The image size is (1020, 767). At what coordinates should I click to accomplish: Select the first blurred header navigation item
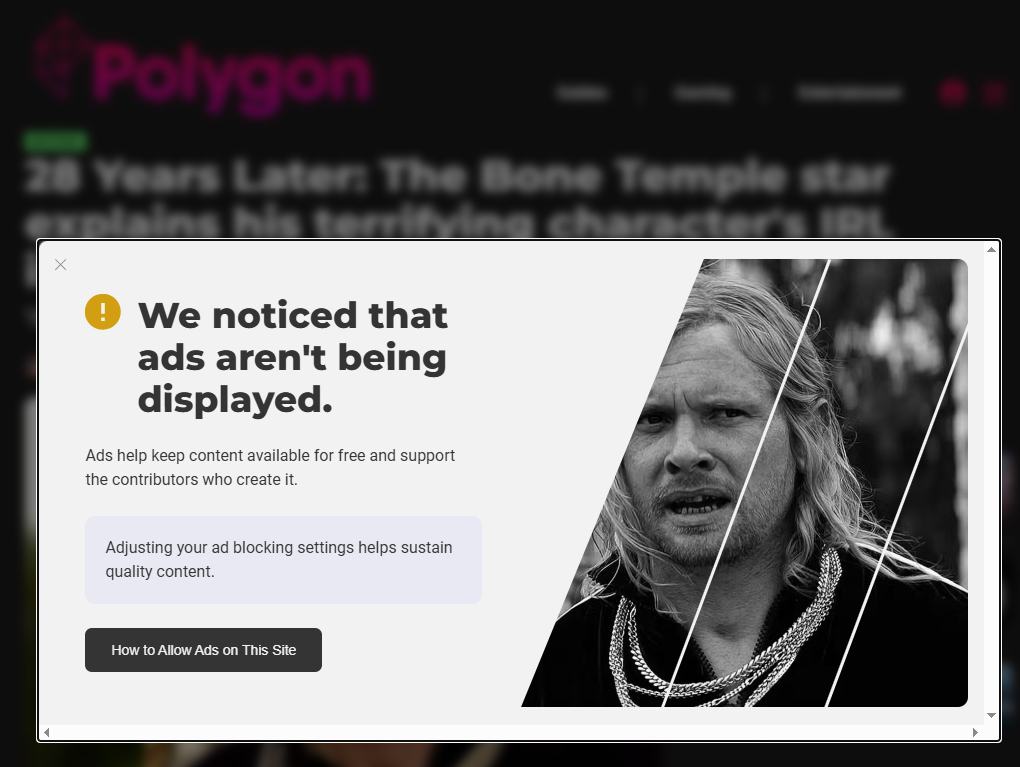pyautogui.click(x=582, y=94)
